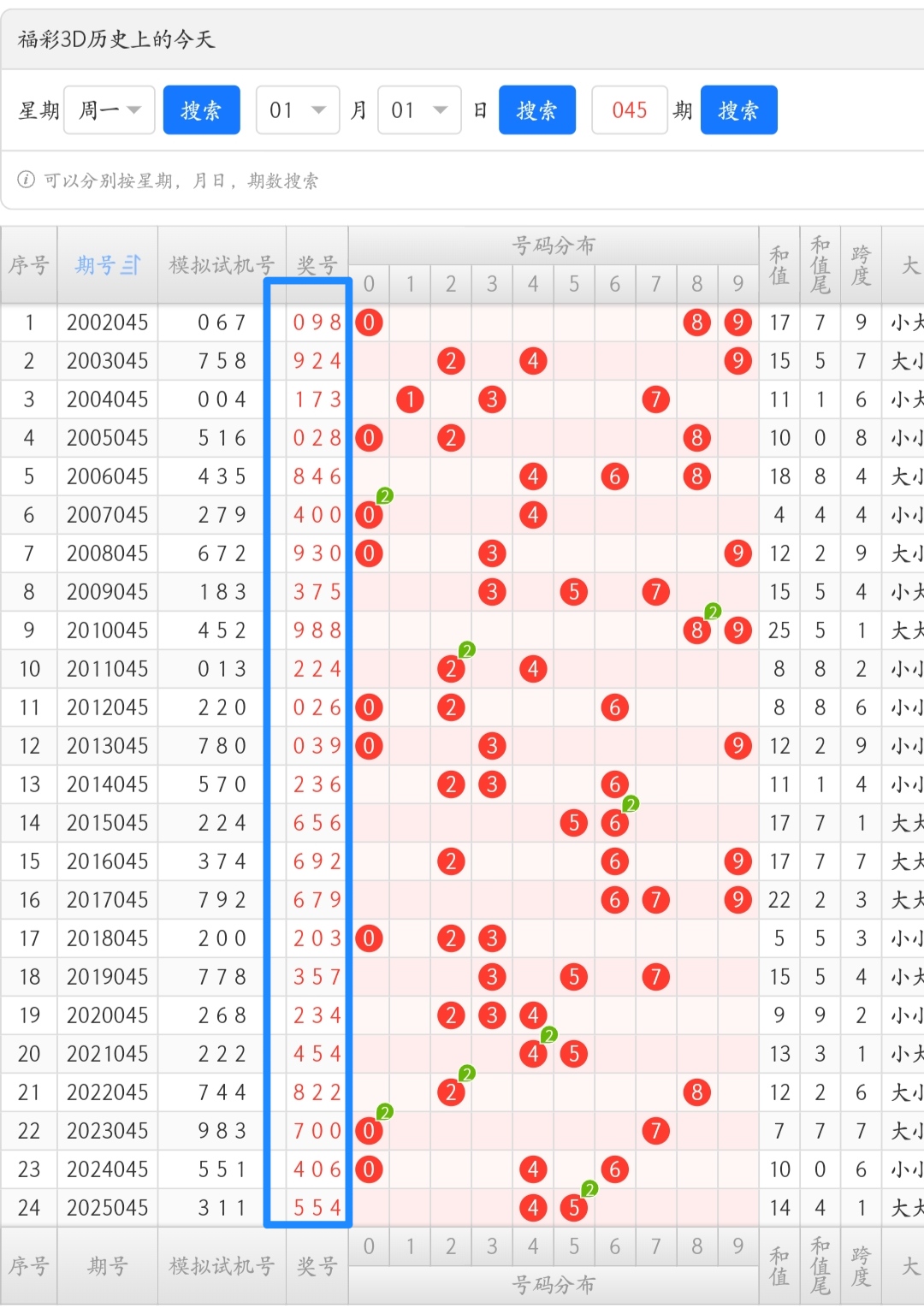The image size is (924, 1314).
Task: Click the 奖号 column header at top
Action: (317, 265)
